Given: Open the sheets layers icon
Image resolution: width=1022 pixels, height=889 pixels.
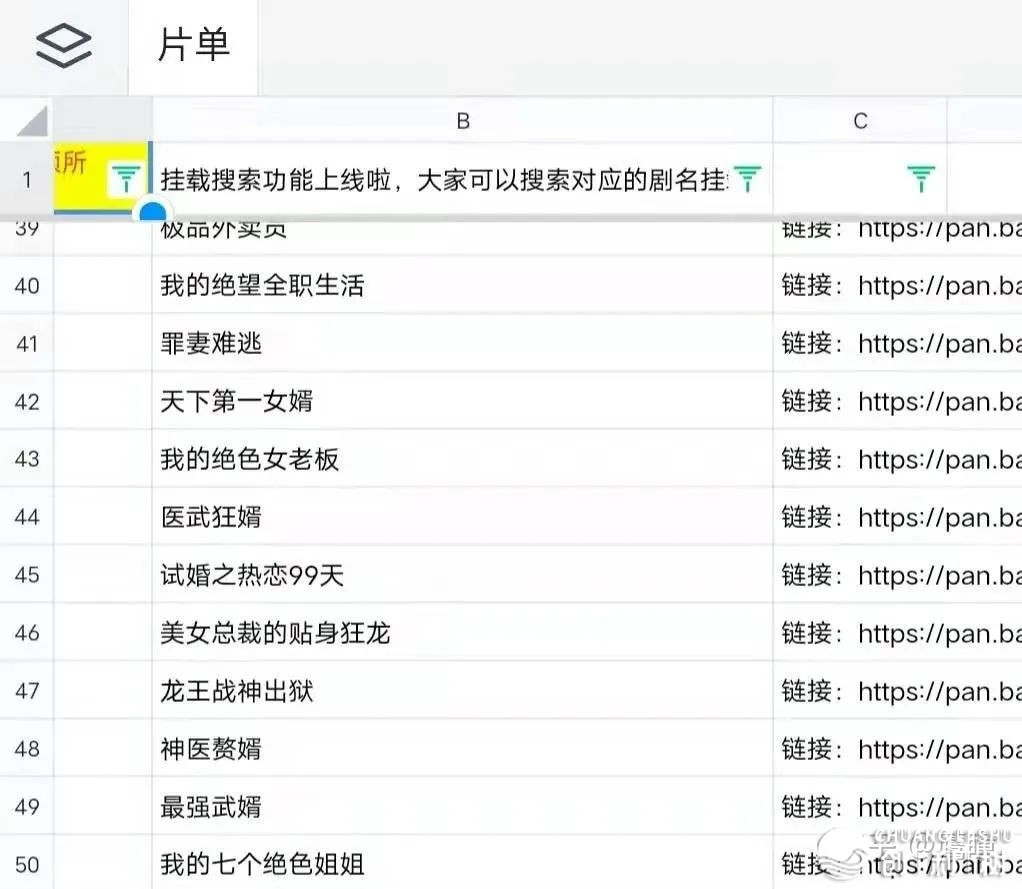Looking at the screenshot, I should [x=63, y=45].
